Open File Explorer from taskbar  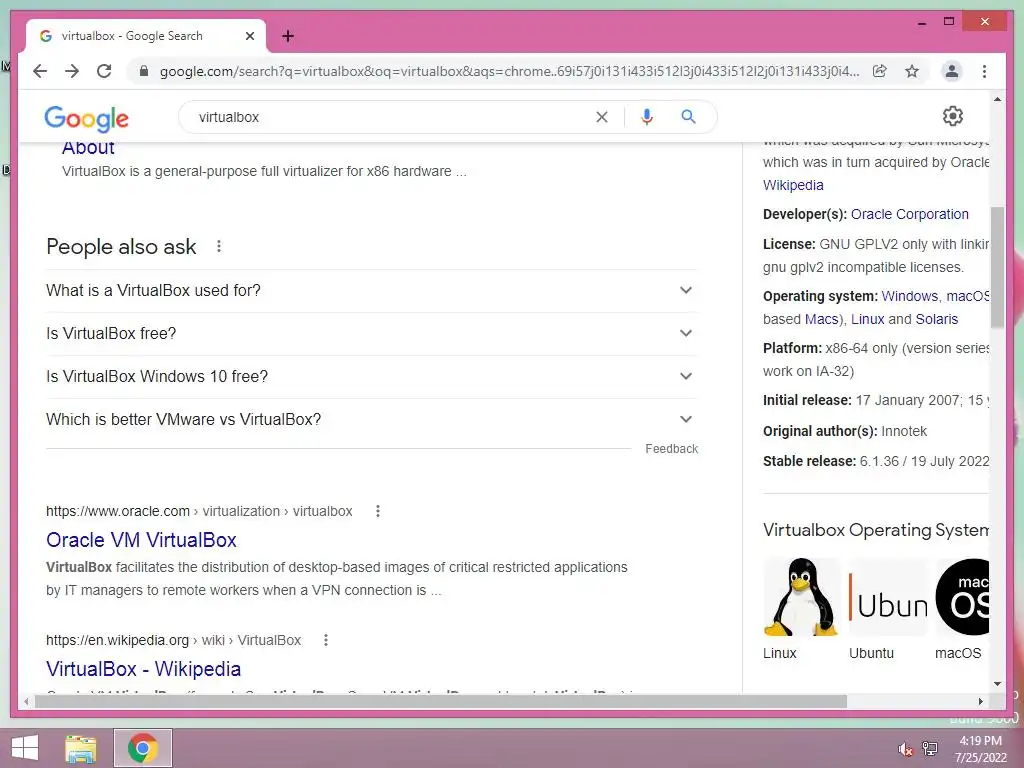pyautogui.click(x=80, y=748)
